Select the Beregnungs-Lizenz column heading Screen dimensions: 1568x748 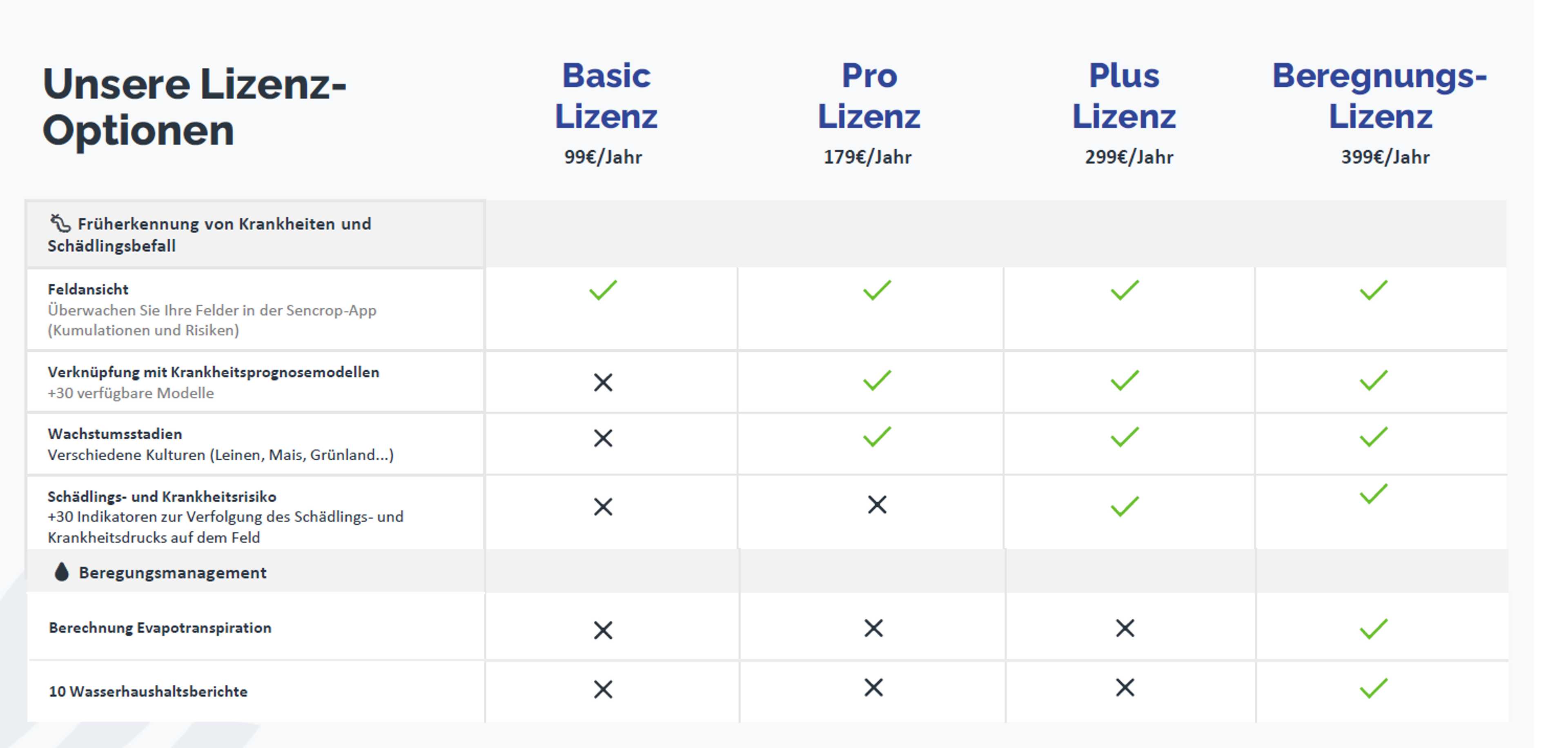click(1379, 96)
